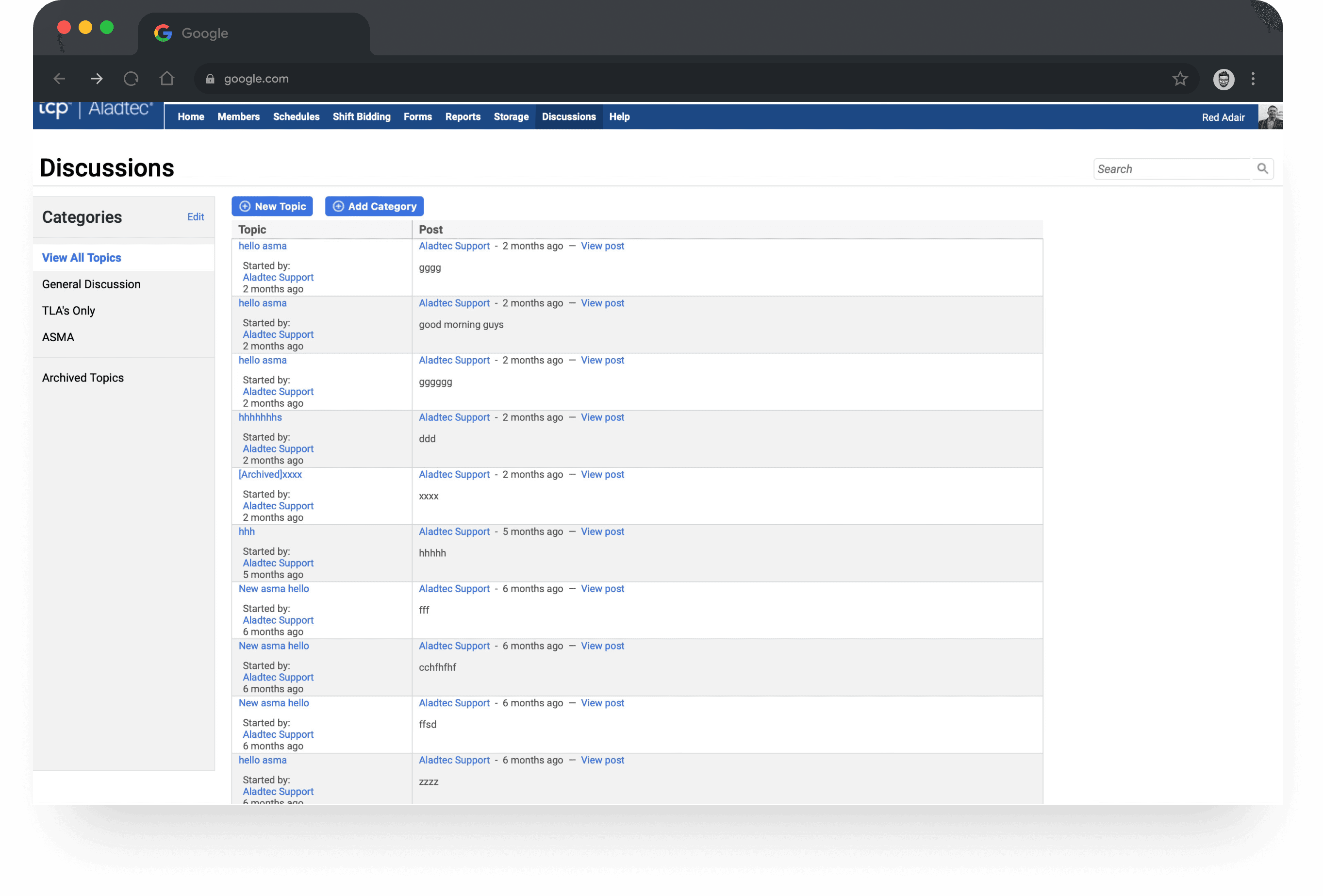View post for 'good morning guys'
Image resolution: width=1323 pixels, height=896 pixels.
point(602,303)
